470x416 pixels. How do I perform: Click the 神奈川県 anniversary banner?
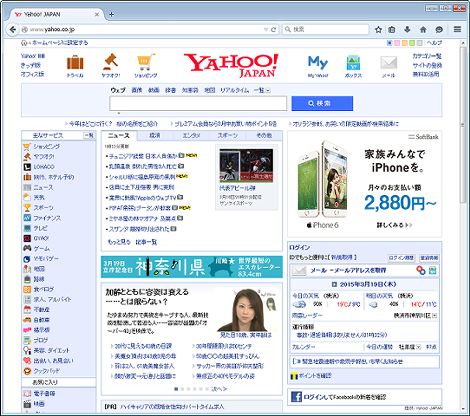(192, 267)
